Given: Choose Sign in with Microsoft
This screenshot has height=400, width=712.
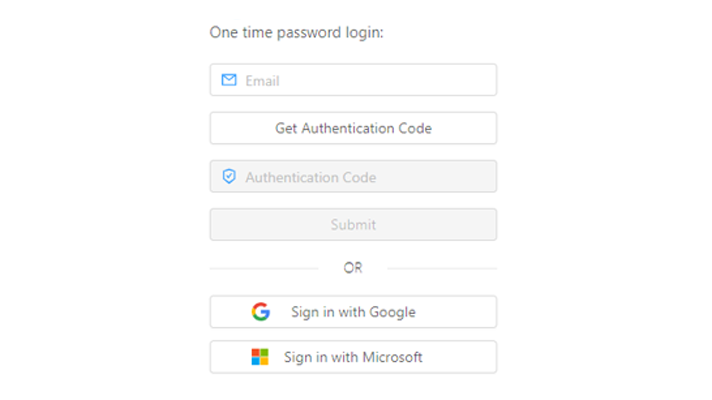Looking at the screenshot, I should coord(353,357).
